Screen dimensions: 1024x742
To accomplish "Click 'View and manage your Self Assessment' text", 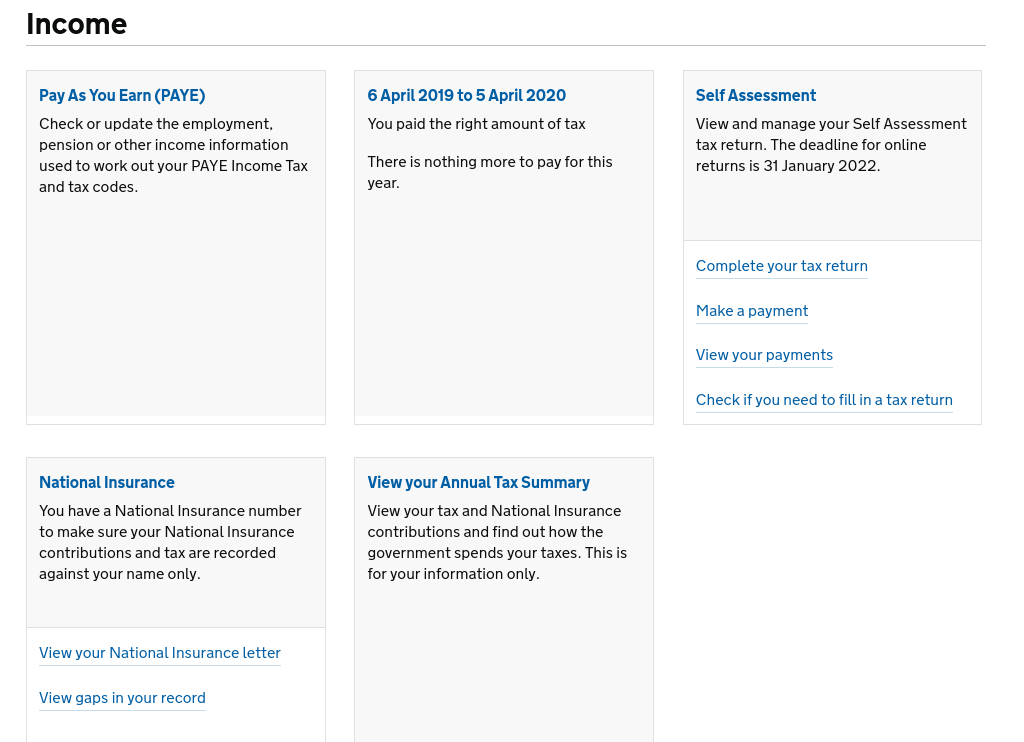I will 830,124.
